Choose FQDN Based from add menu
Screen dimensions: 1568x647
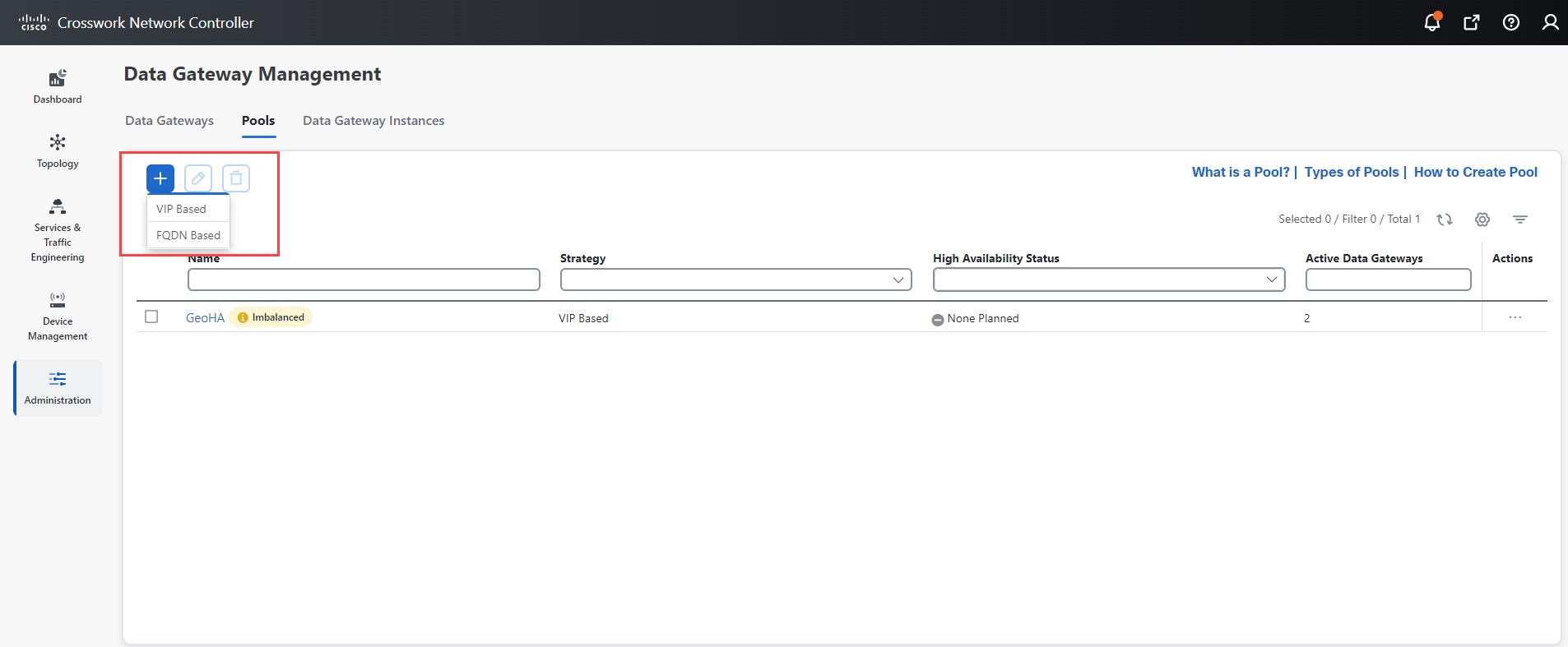[x=188, y=235]
